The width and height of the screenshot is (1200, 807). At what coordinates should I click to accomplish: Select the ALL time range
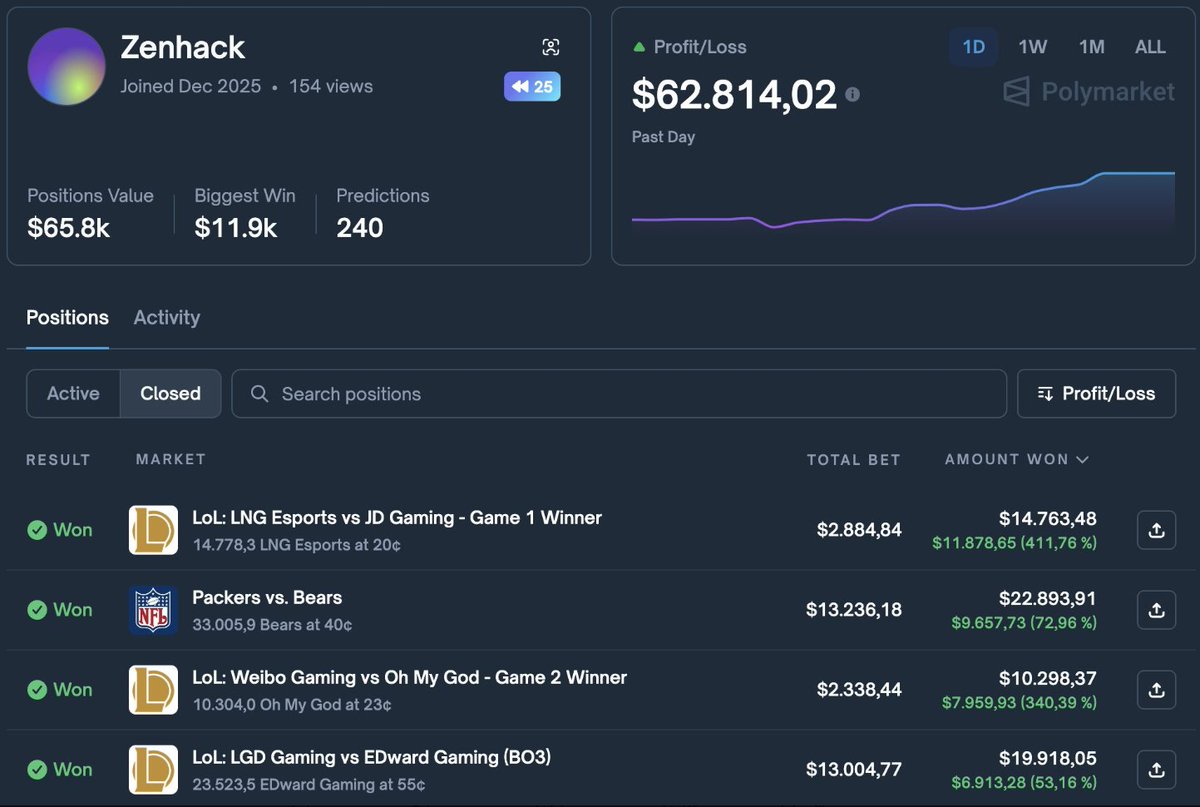point(1150,47)
